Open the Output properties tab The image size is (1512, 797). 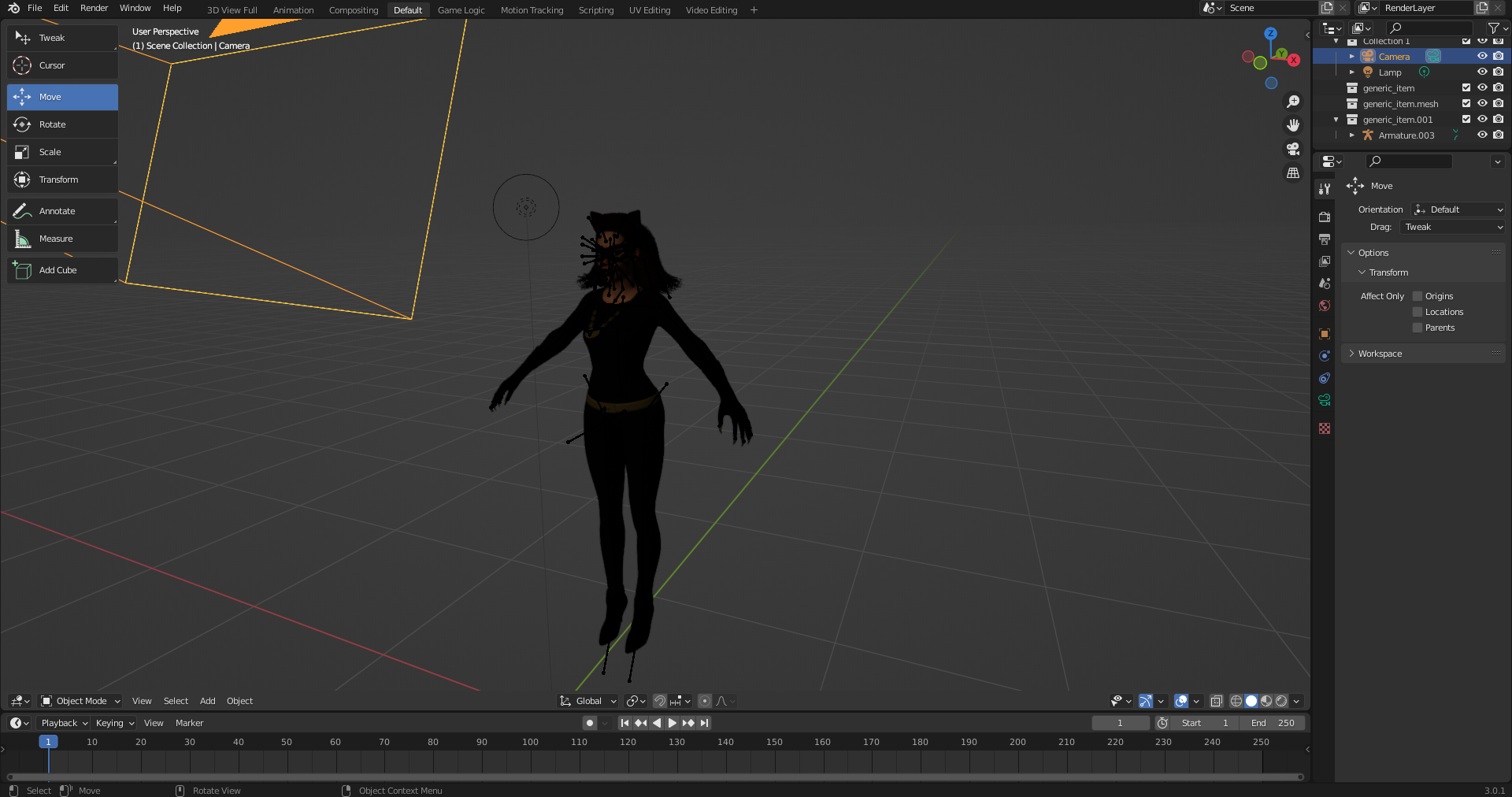(1325, 239)
